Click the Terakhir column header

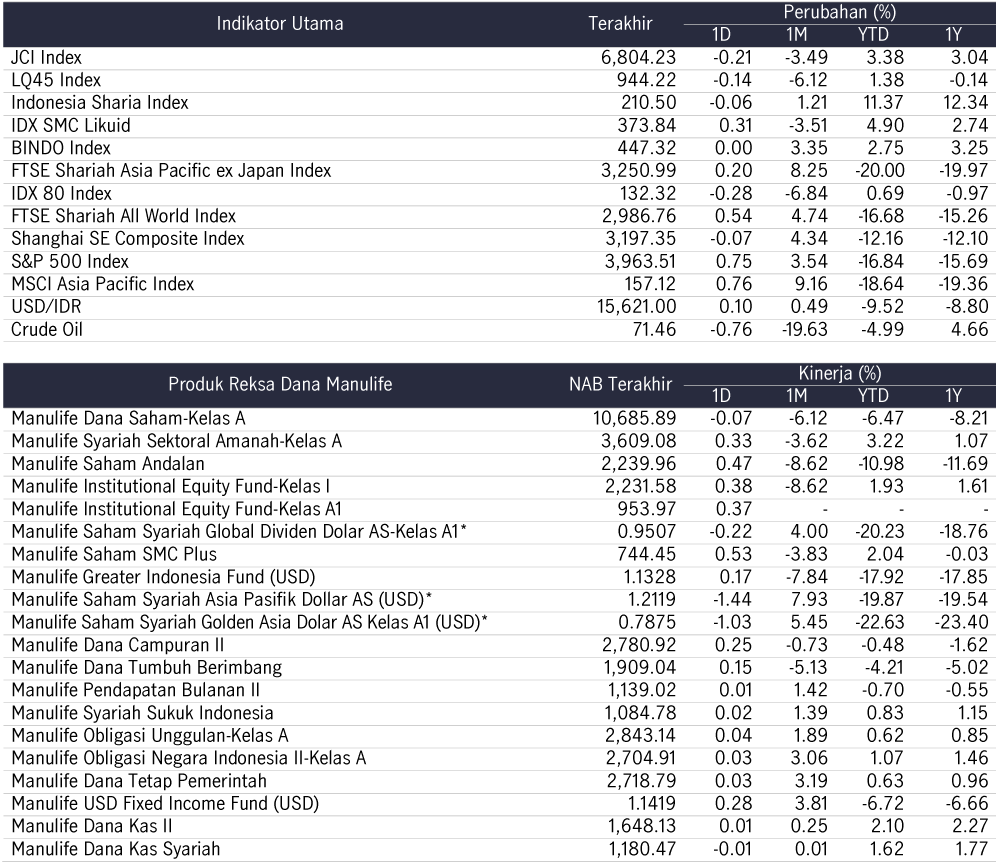tap(621, 24)
